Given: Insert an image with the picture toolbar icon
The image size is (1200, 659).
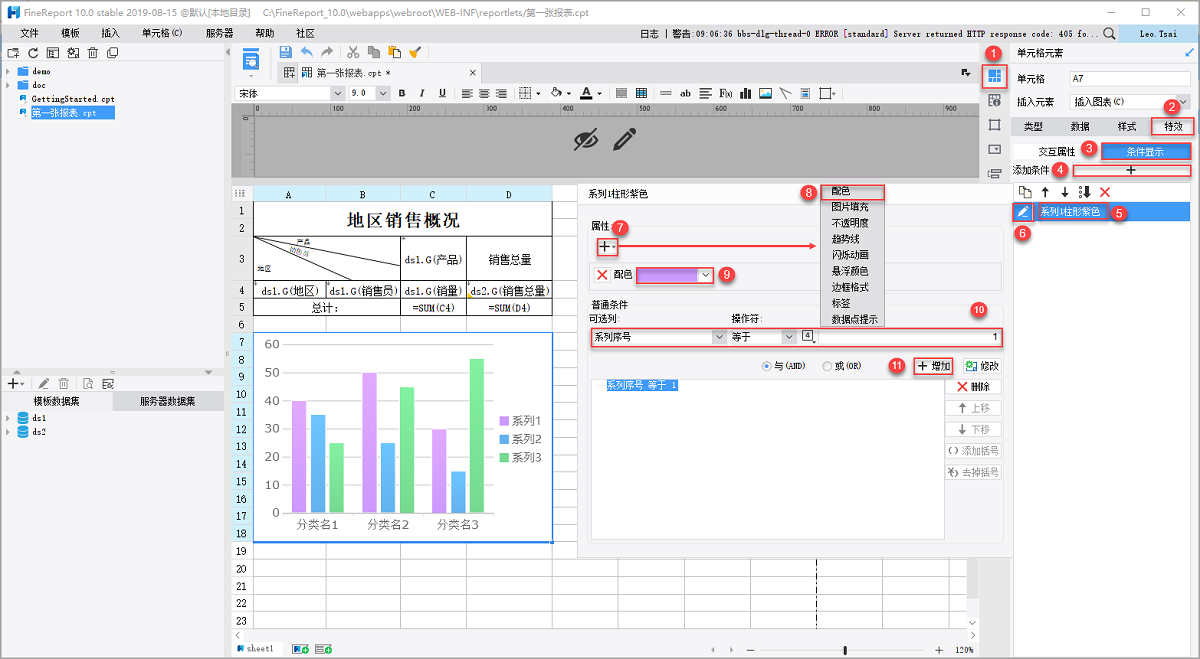Looking at the screenshot, I should point(764,93).
